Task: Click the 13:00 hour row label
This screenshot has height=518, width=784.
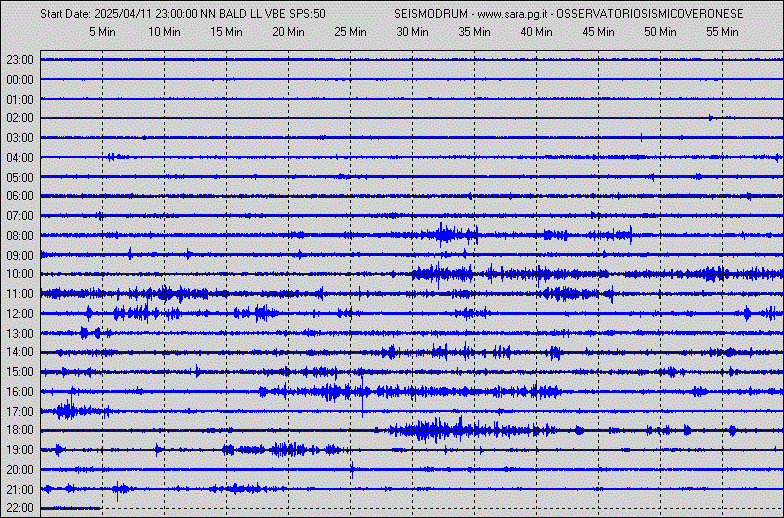Action: pos(20,334)
